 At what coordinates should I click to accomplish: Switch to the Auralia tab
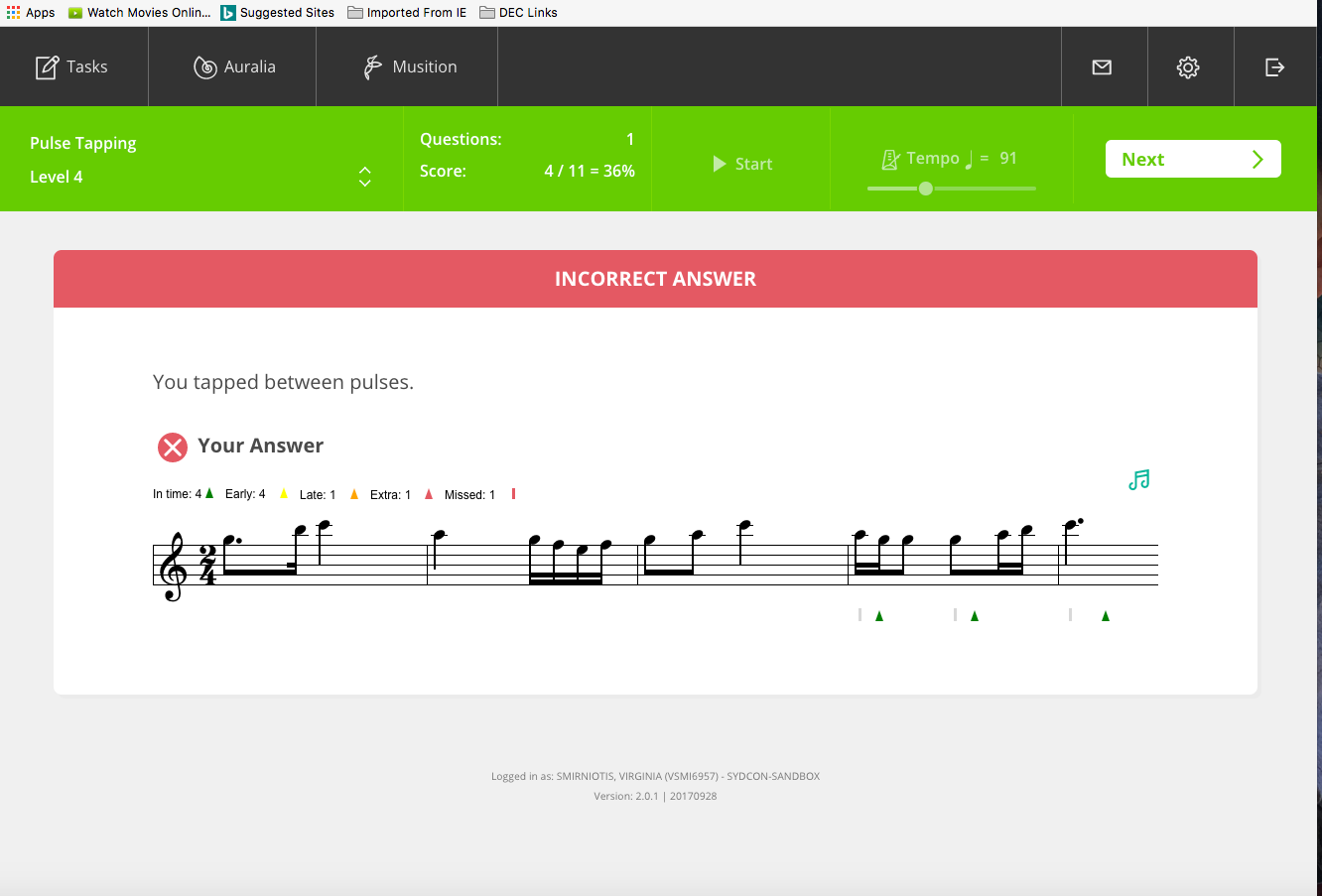234,67
